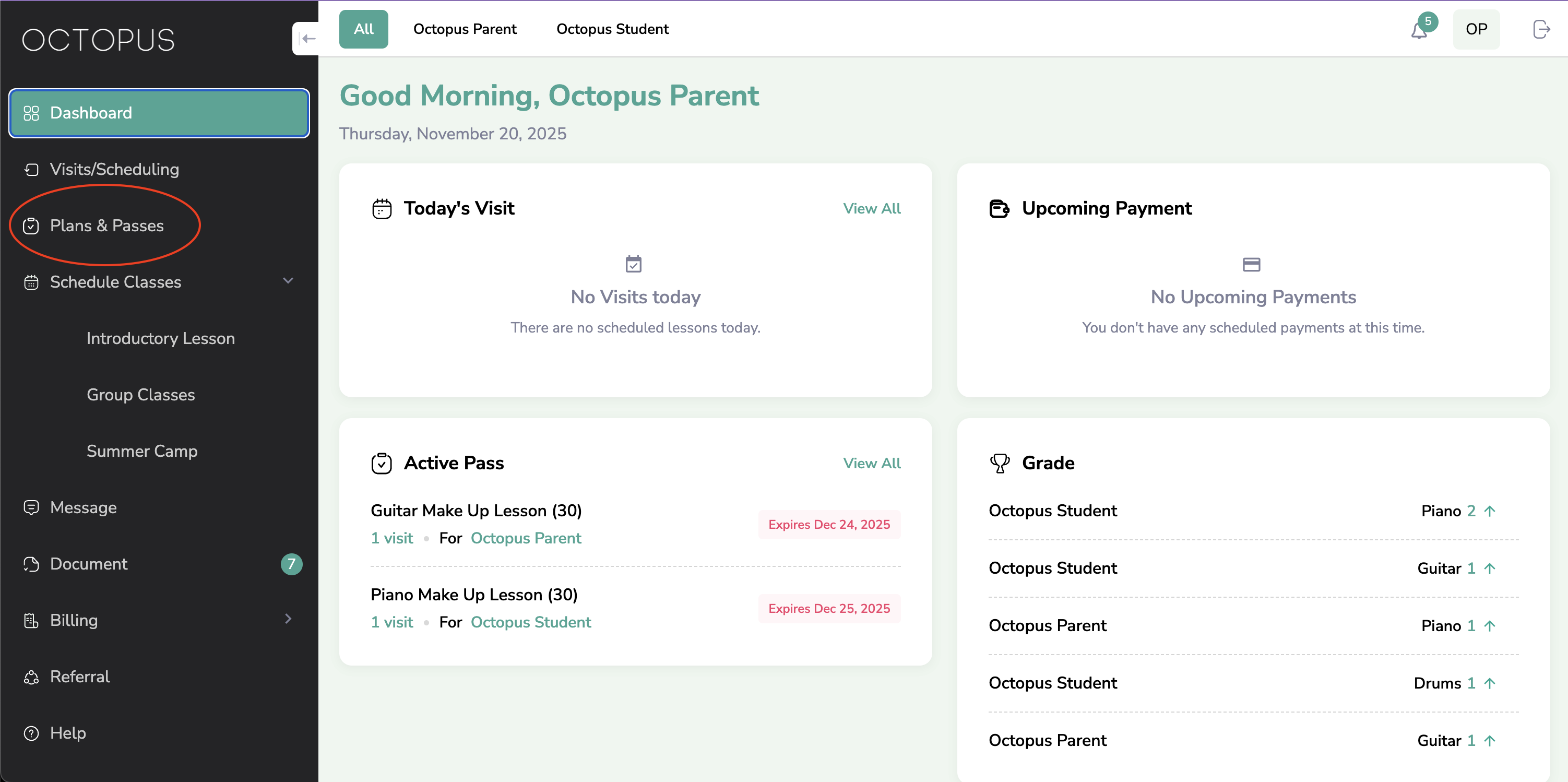Click the Message sidebar icon
The width and height of the screenshot is (1568, 782).
(x=31, y=507)
